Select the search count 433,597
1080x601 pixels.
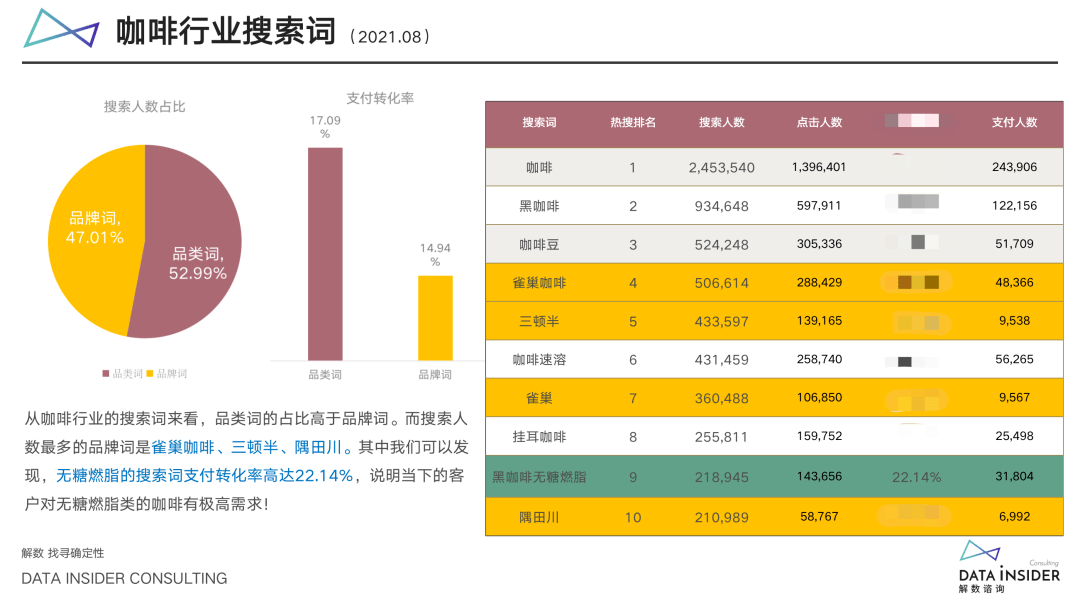pos(722,321)
